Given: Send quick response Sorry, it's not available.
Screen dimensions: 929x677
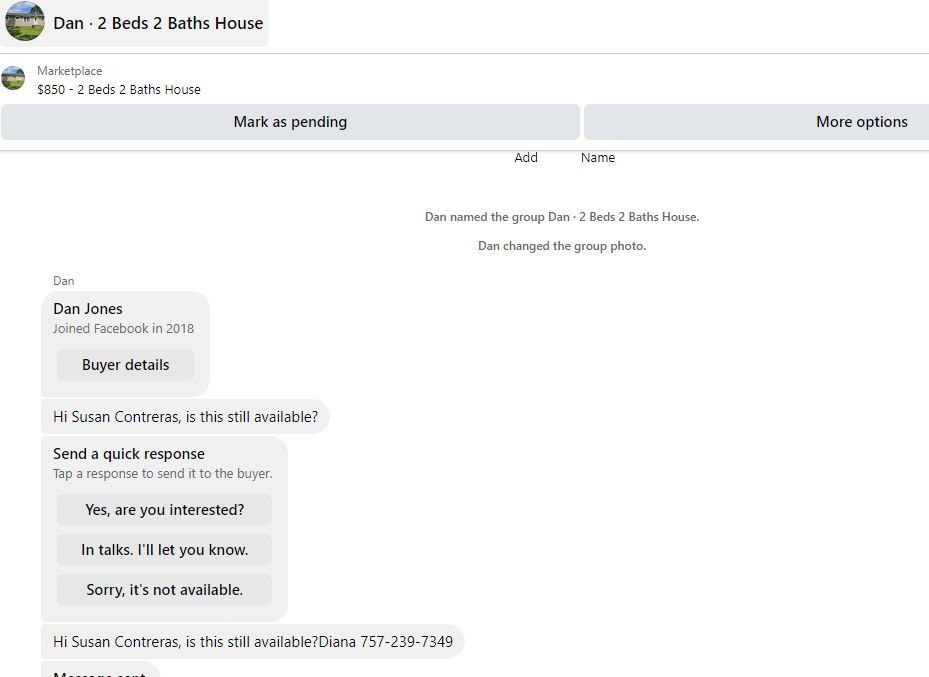Looking at the screenshot, I should click(165, 590).
